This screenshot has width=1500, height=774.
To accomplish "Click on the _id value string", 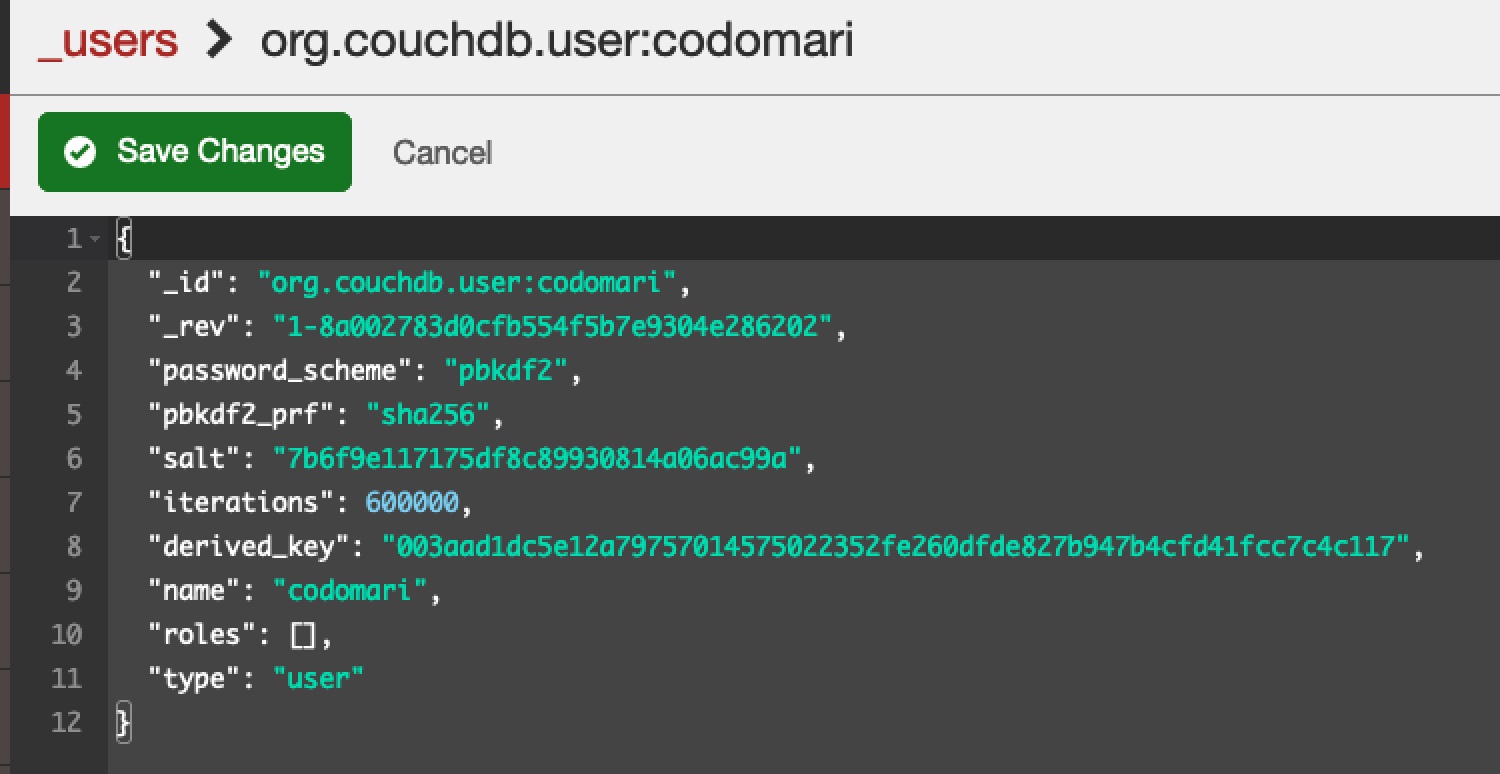I will [x=467, y=282].
